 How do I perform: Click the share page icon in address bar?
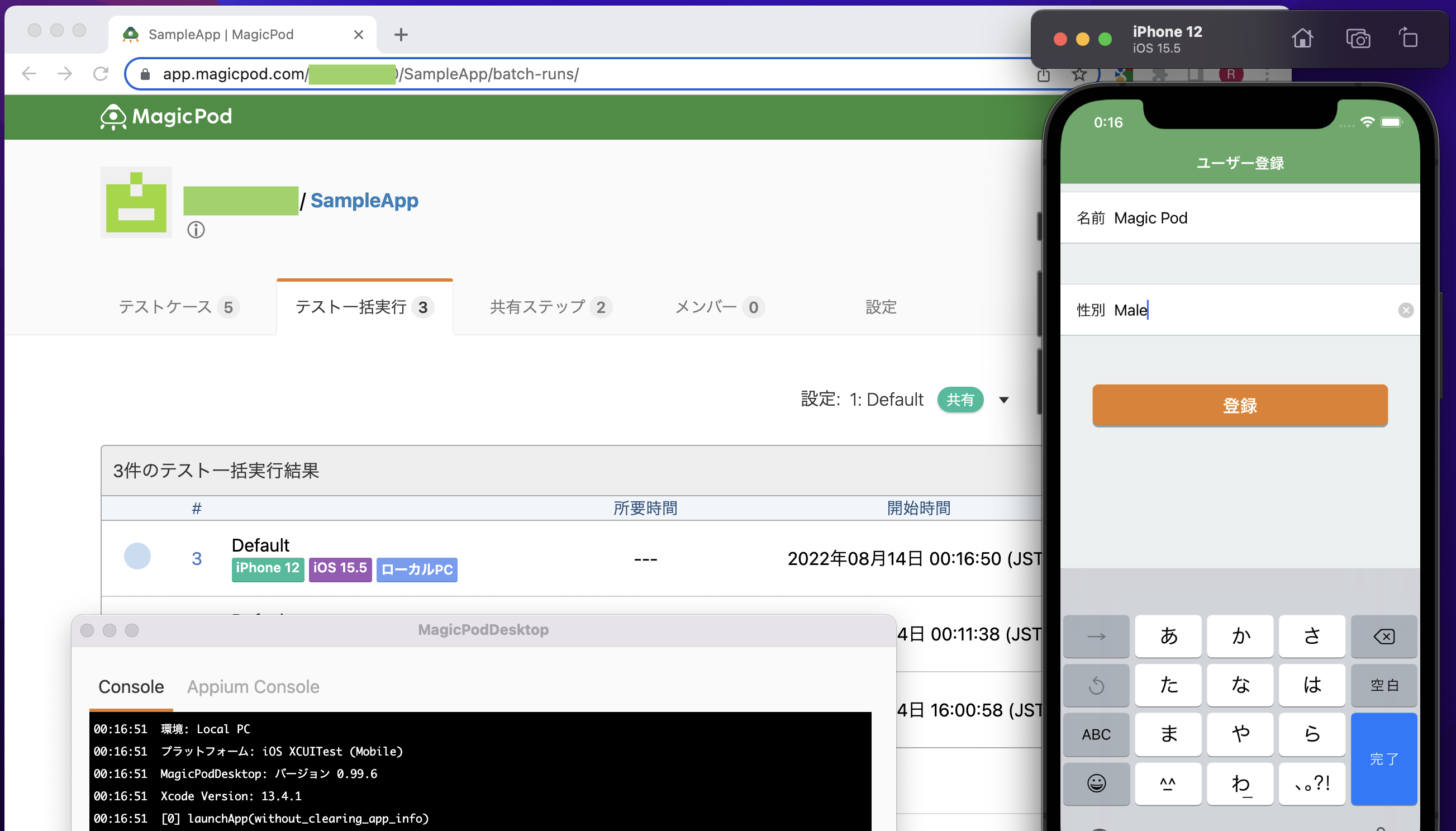pos(1044,74)
